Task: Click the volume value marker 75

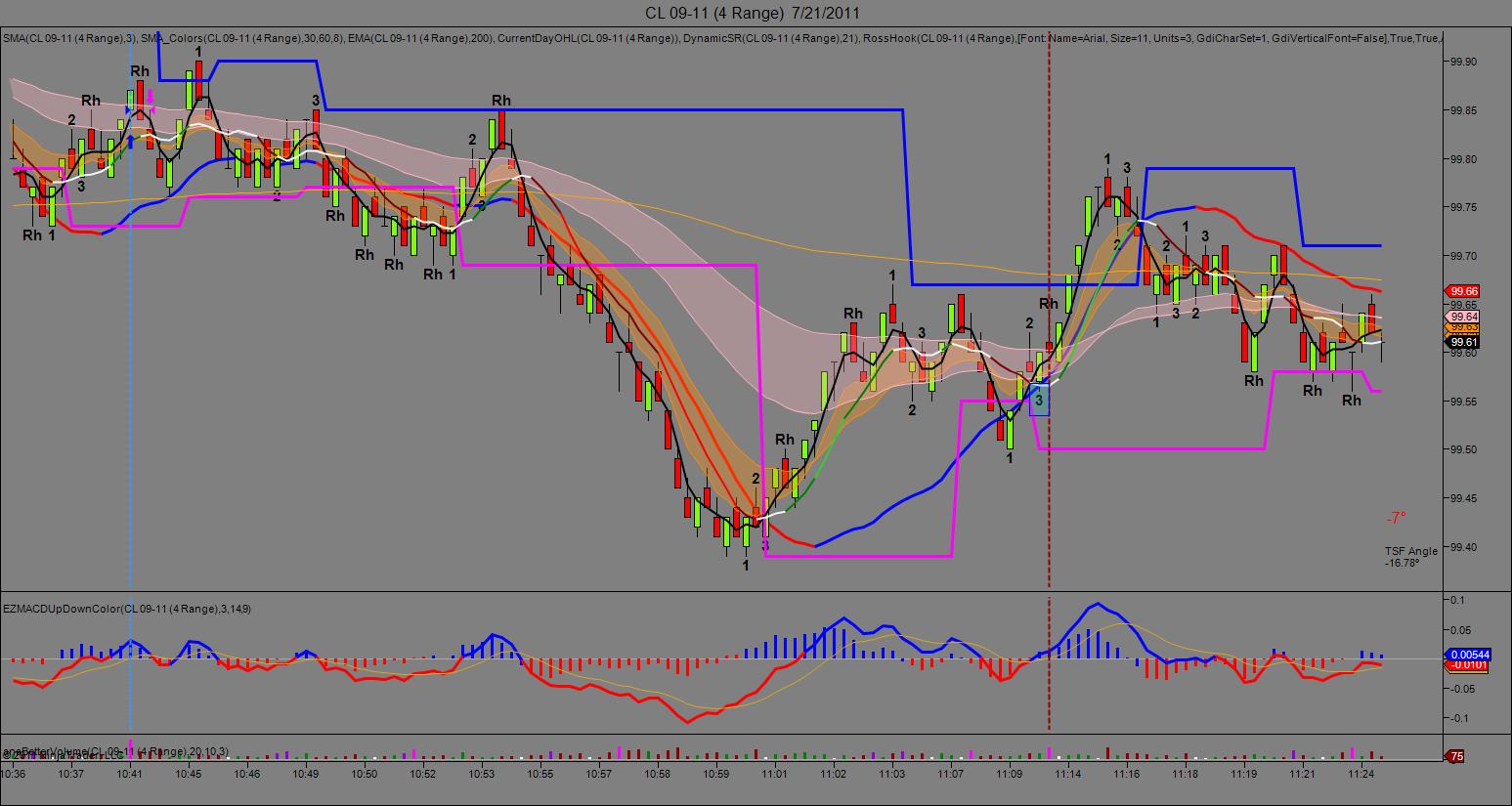Action: click(1456, 756)
